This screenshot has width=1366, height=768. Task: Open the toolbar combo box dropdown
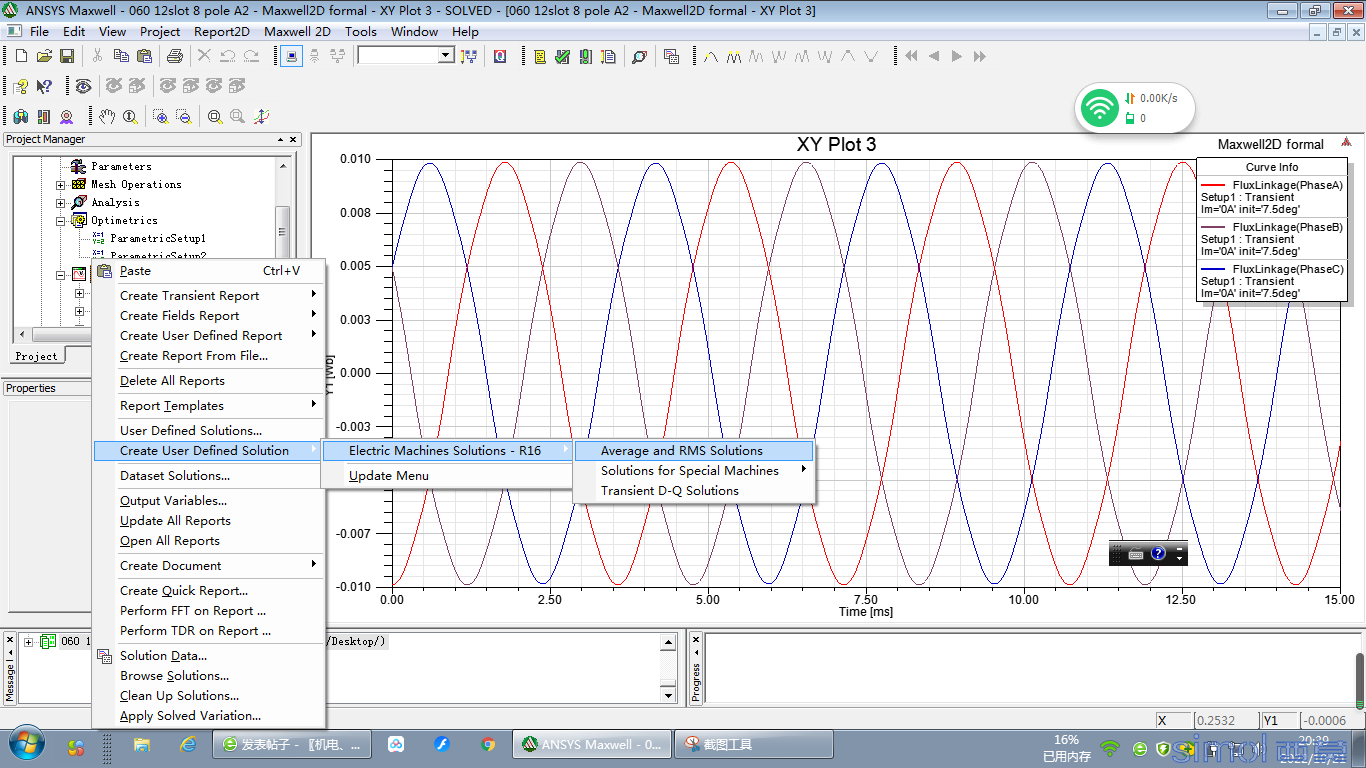tap(446, 56)
